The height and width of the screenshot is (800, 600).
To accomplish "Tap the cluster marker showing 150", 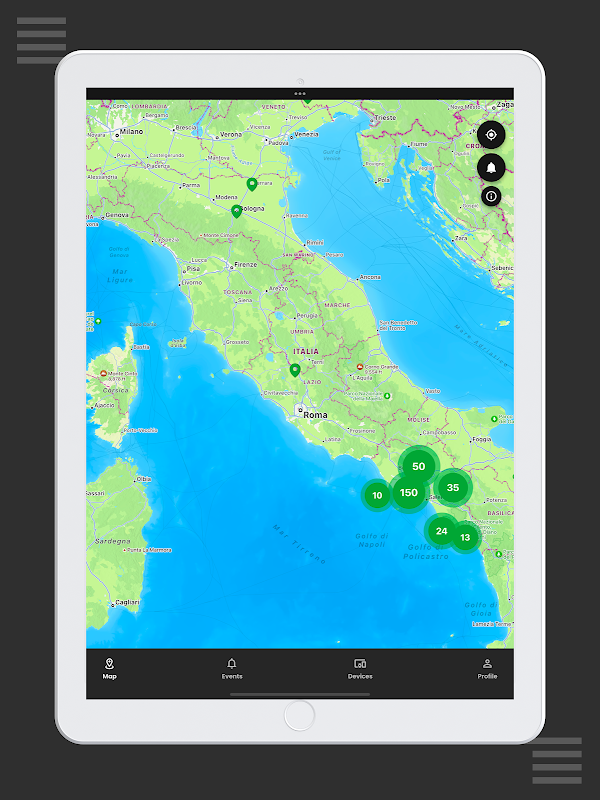I will 409,492.
